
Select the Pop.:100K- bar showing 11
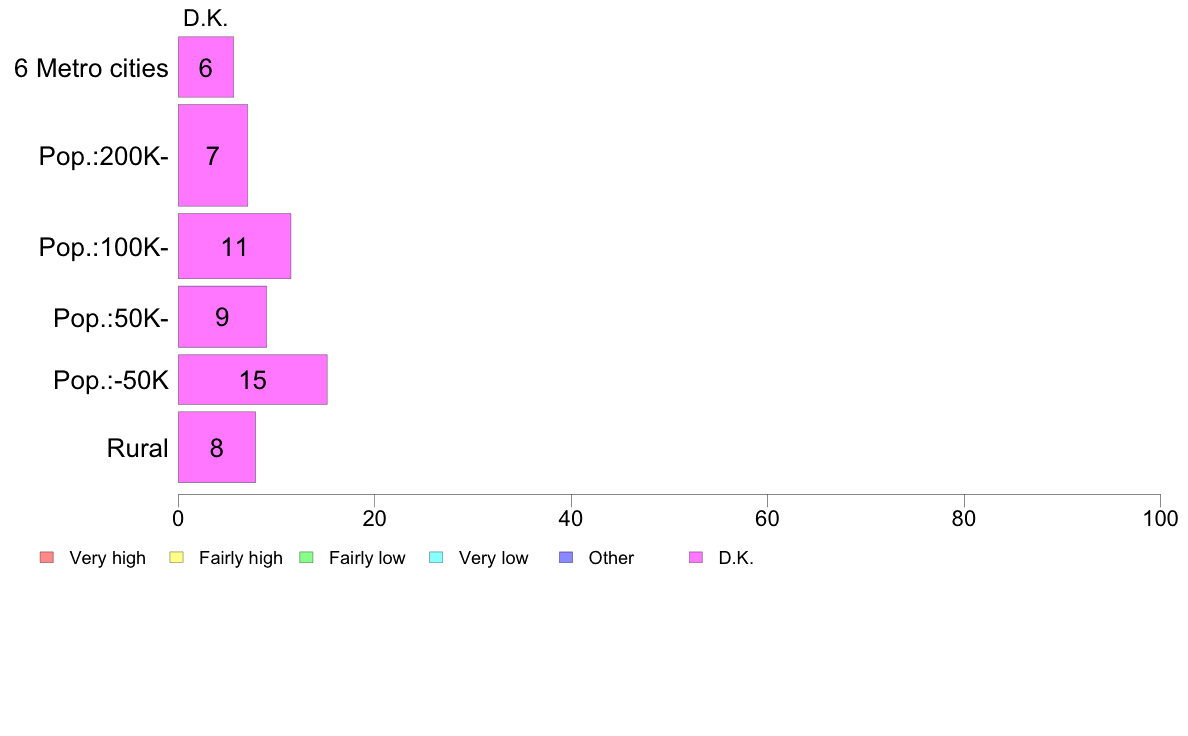(x=235, y=246)
